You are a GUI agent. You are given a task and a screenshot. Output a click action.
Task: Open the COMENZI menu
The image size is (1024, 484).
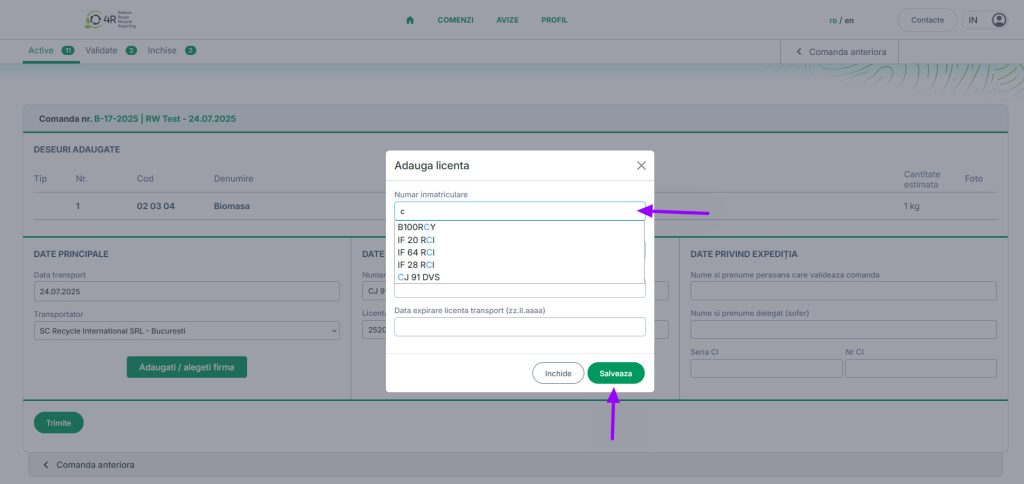click(x=455, y=20)
